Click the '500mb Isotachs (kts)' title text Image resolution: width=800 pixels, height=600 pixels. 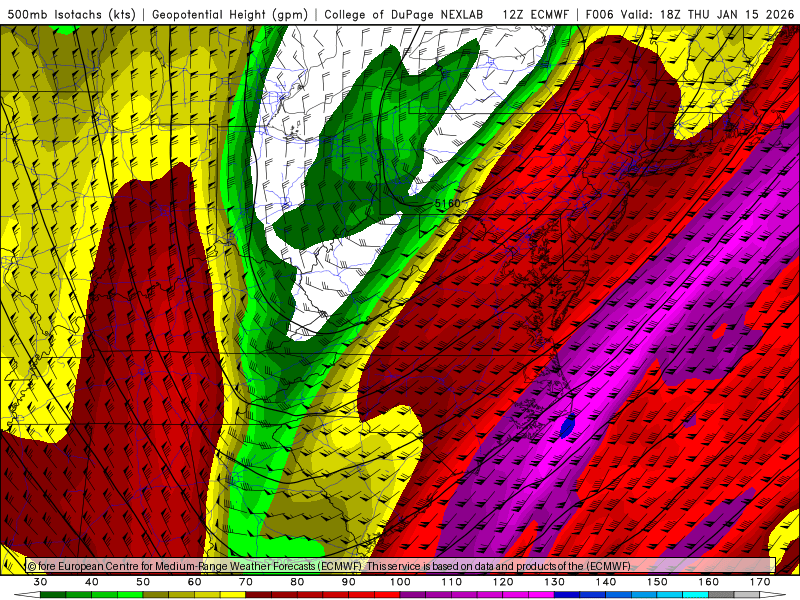[x=72, y=14]
